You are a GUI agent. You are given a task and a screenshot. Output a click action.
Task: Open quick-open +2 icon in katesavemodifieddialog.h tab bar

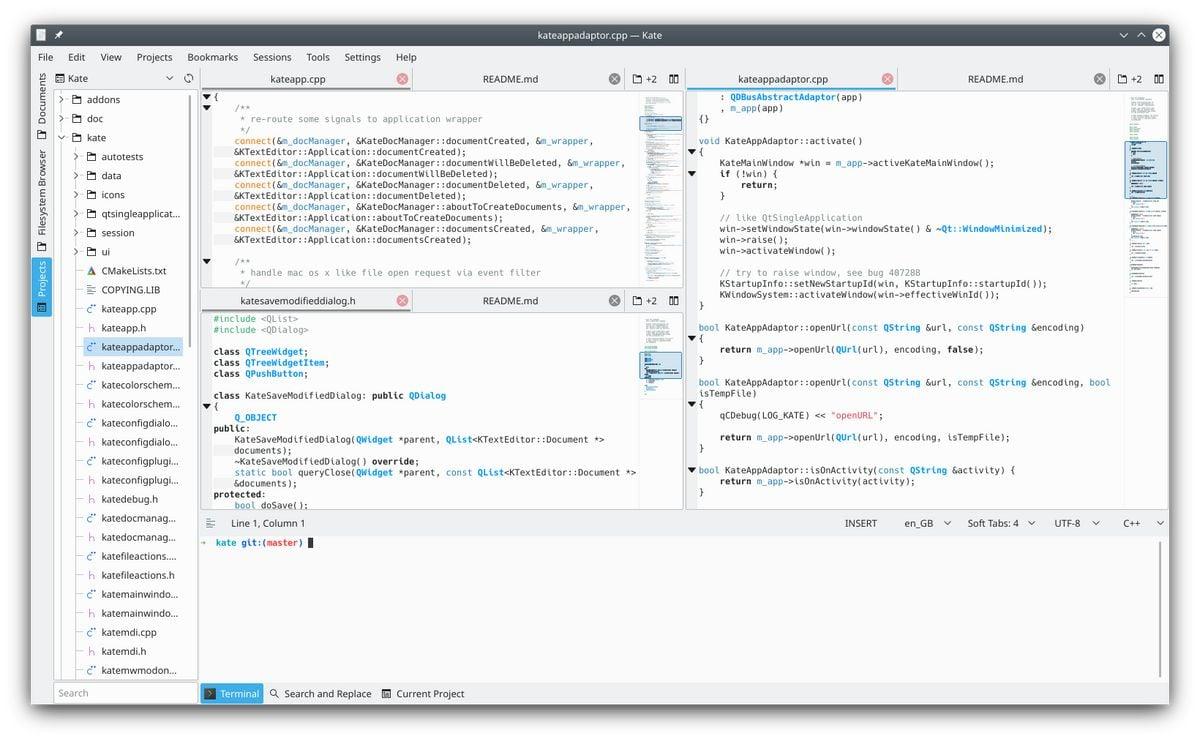645,301
